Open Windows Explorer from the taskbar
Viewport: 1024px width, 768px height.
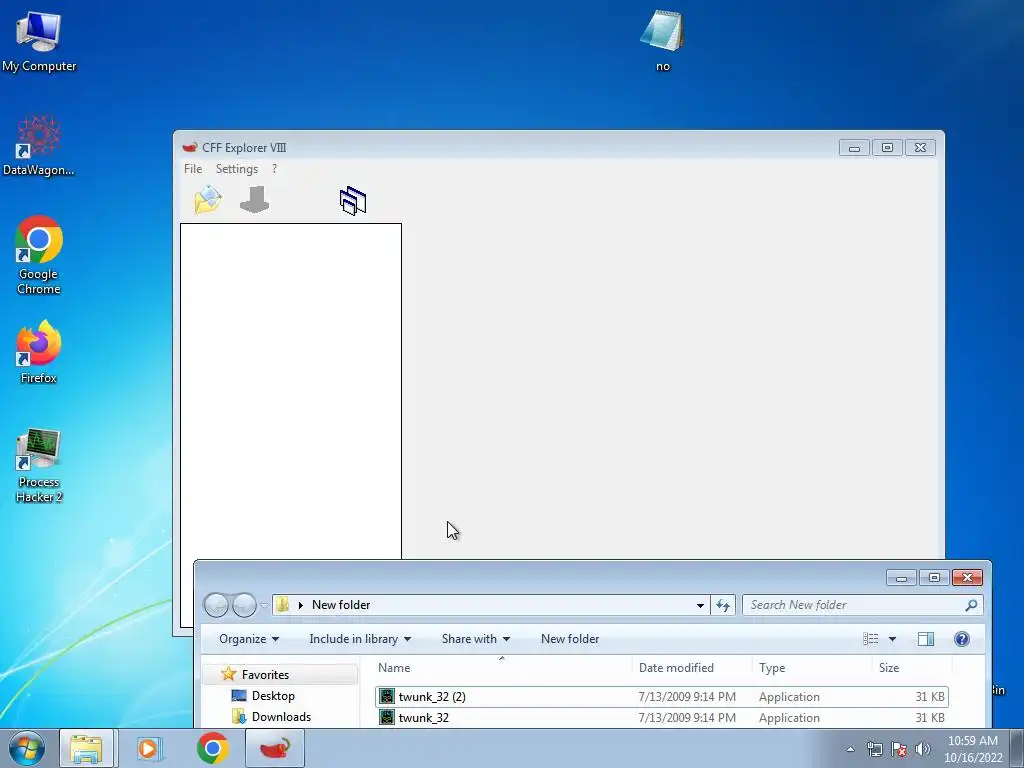click(x=87, y=748)
